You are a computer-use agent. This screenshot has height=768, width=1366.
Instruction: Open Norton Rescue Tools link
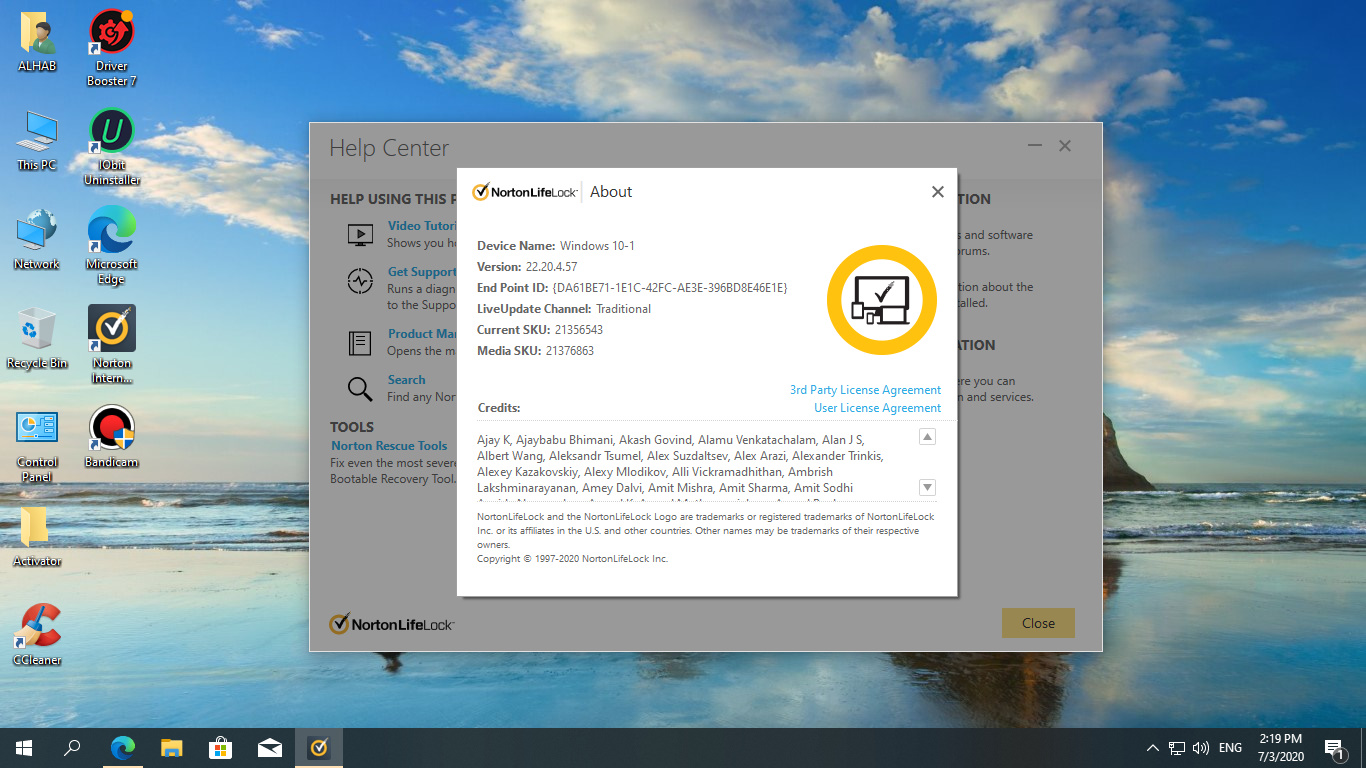point(389,446)
